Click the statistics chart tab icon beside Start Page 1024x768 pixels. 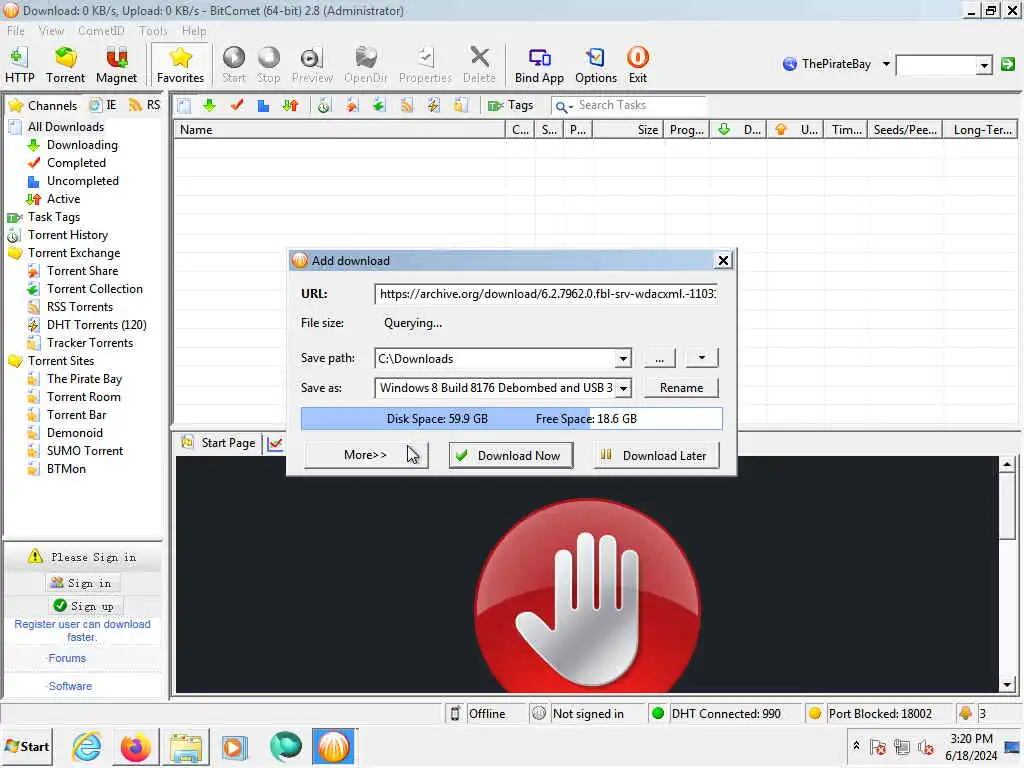275,443
